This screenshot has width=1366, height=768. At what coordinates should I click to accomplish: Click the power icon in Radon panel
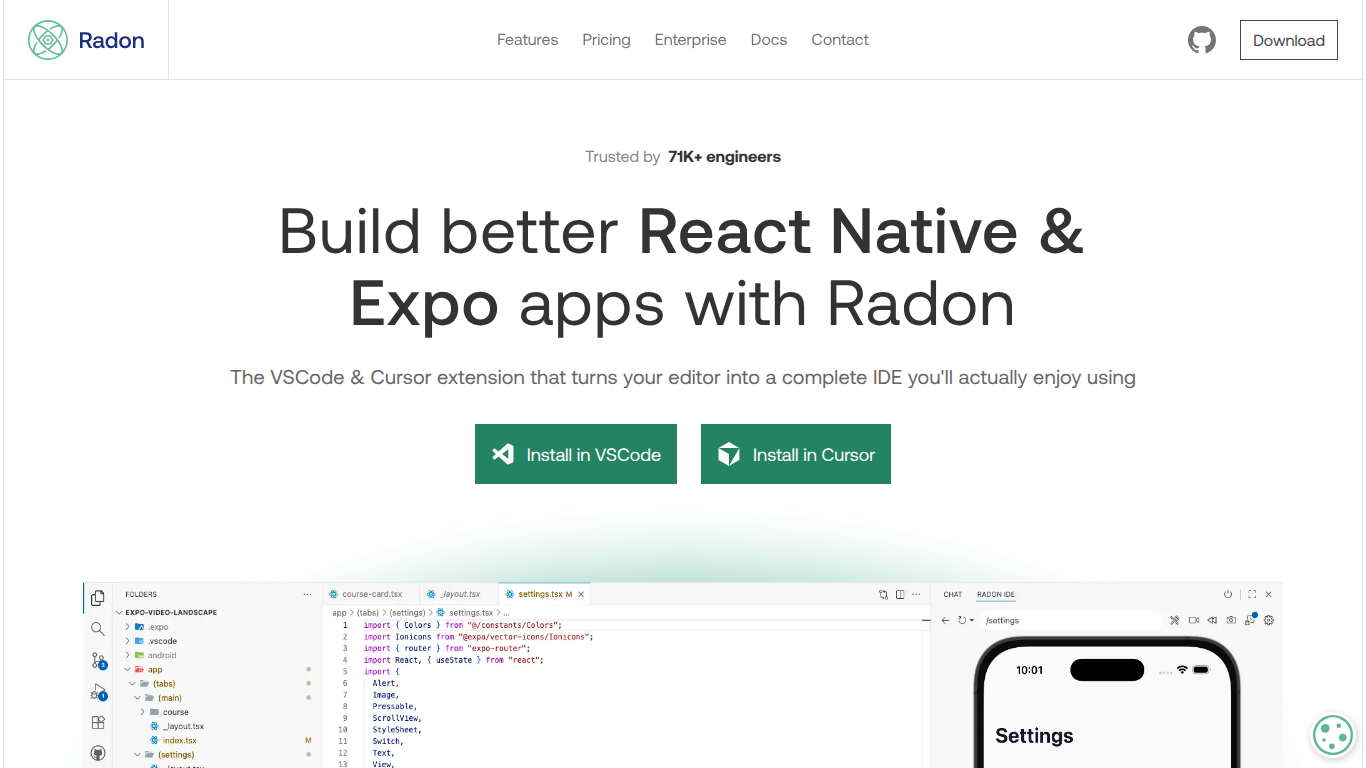1228,594
